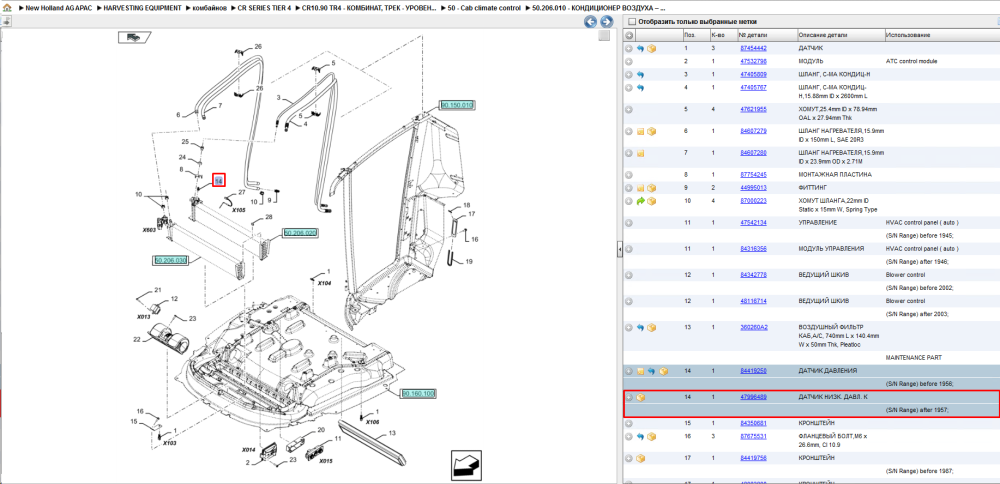Toggle the plus circle for part 87454442
Screen dimensions: 1000x484
coord(629,48)
